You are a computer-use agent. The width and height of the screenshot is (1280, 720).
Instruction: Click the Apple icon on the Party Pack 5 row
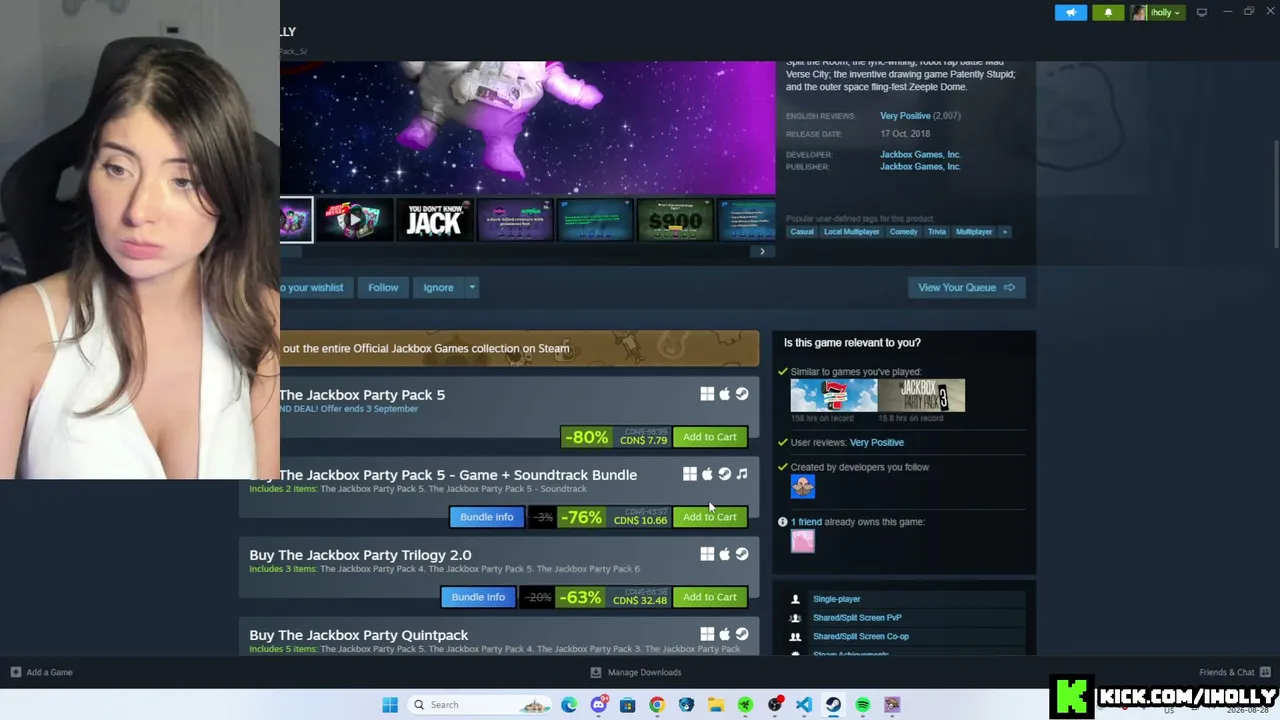(x=725, y=394)
